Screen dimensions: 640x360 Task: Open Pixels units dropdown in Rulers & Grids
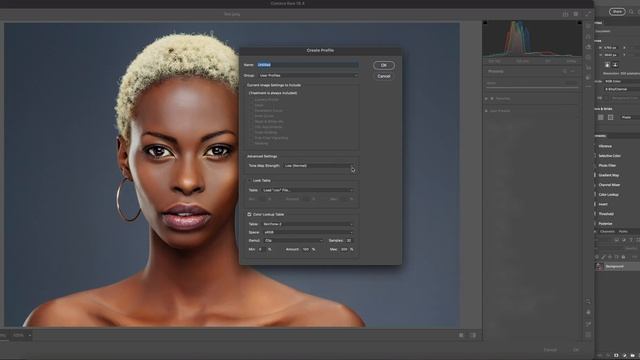(630, 117)
